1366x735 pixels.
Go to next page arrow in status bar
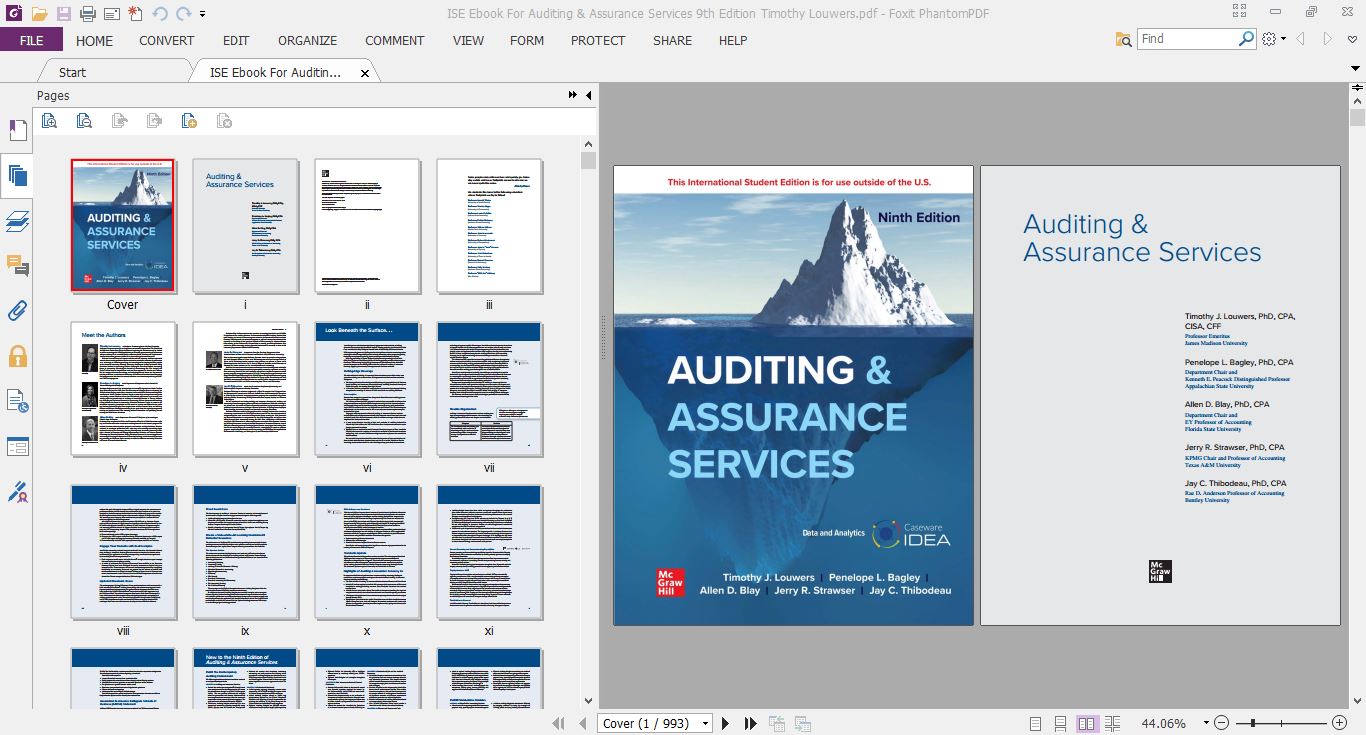[726, 723]
